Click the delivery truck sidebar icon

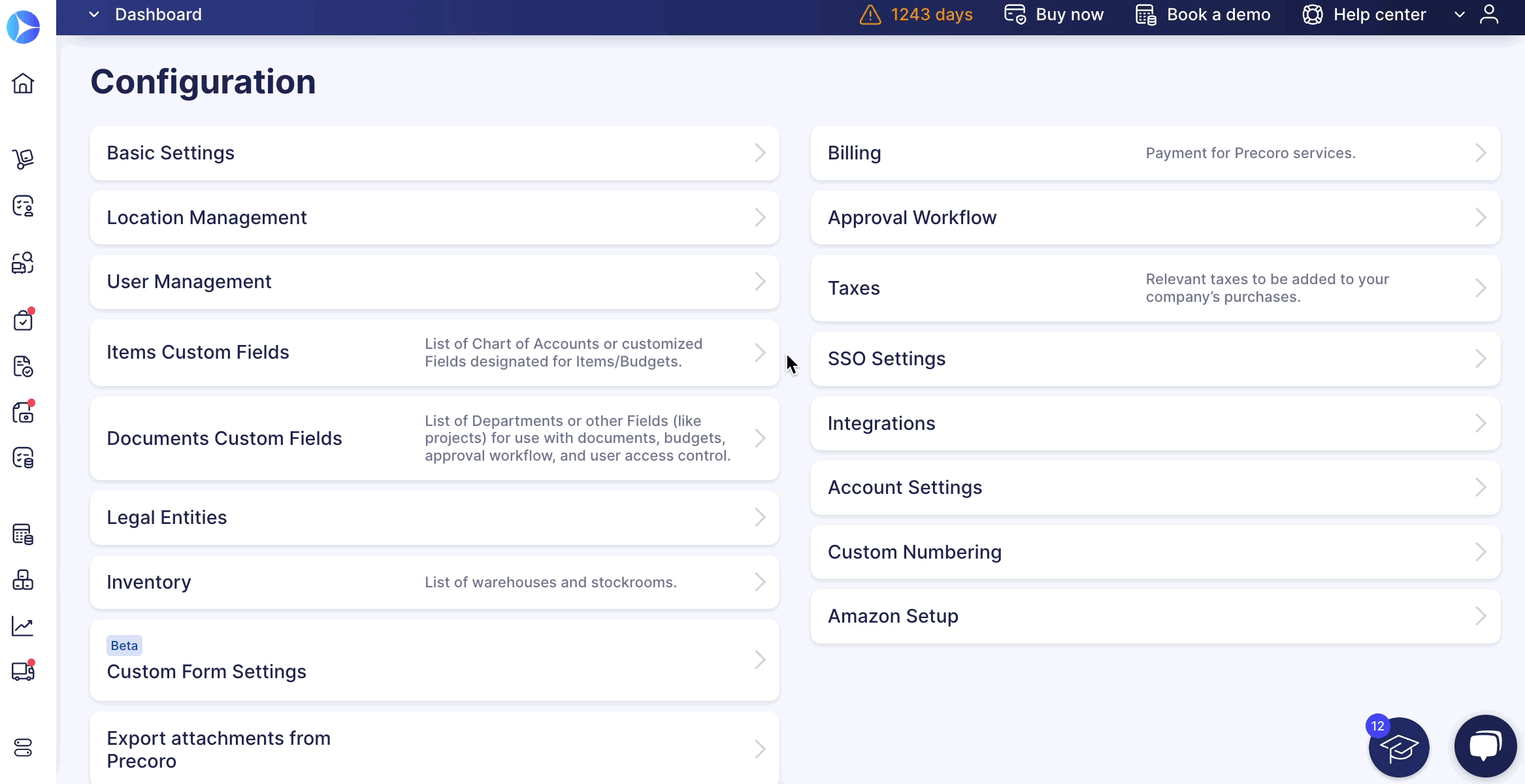[23, 672]
